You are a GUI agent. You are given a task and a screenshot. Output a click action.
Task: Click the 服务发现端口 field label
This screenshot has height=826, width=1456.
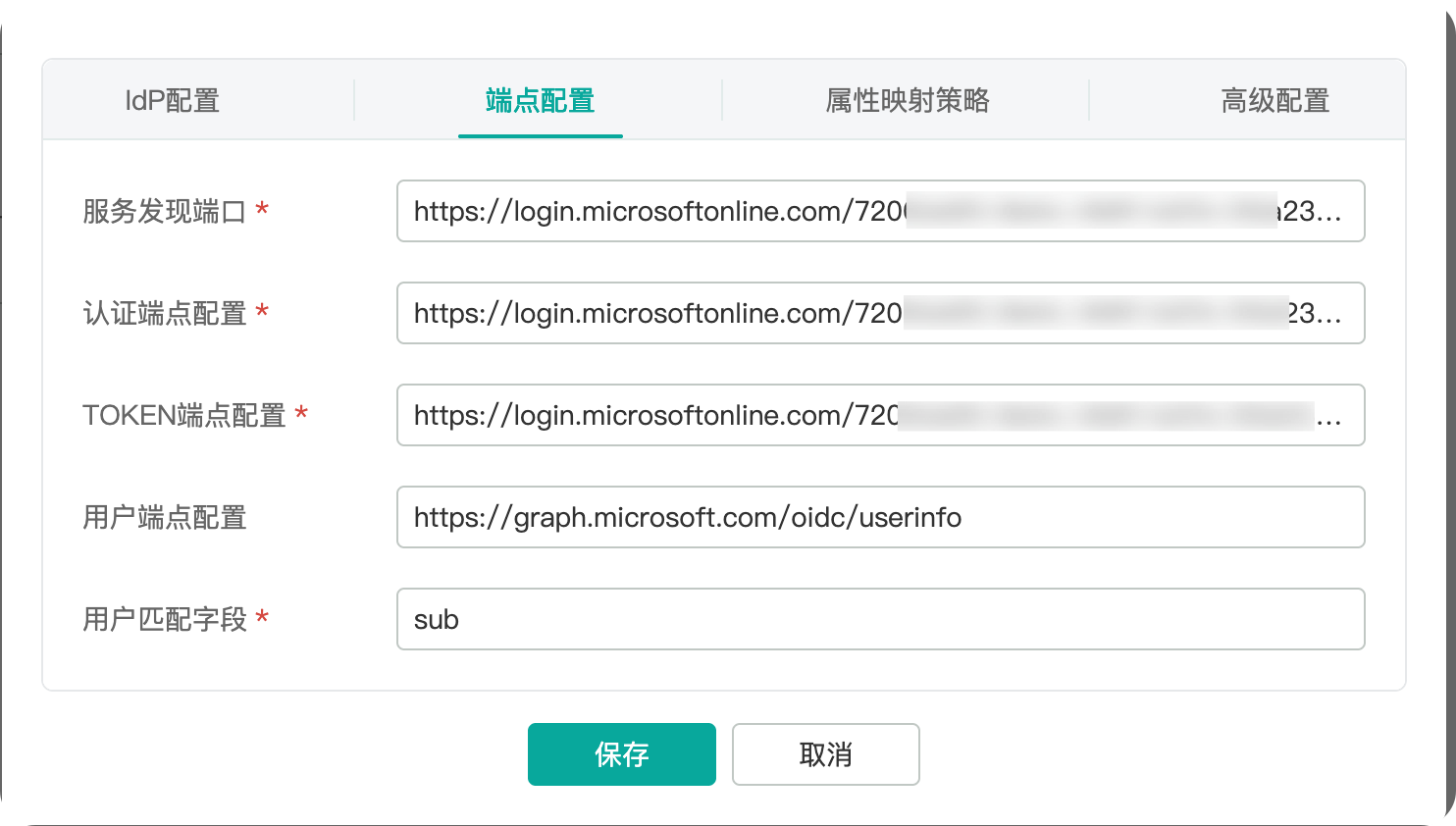[159, 211]
